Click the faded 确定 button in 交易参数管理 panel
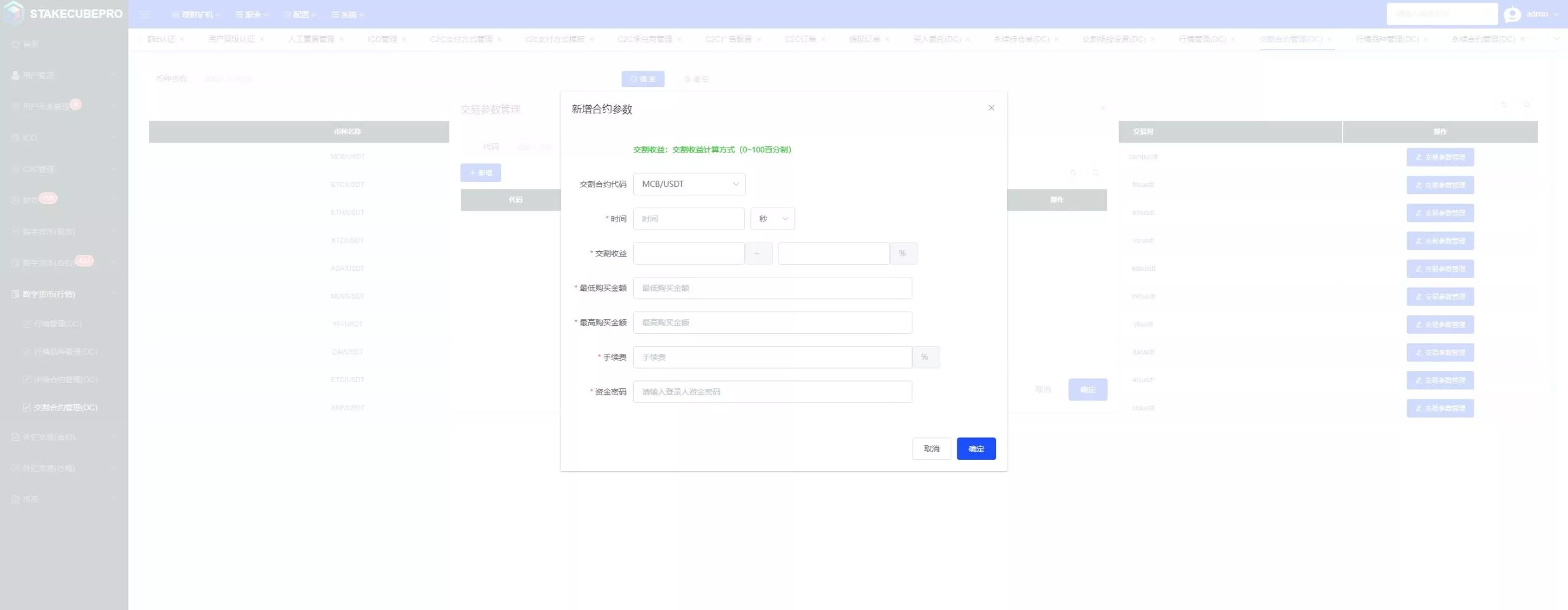 [1087, 390]
